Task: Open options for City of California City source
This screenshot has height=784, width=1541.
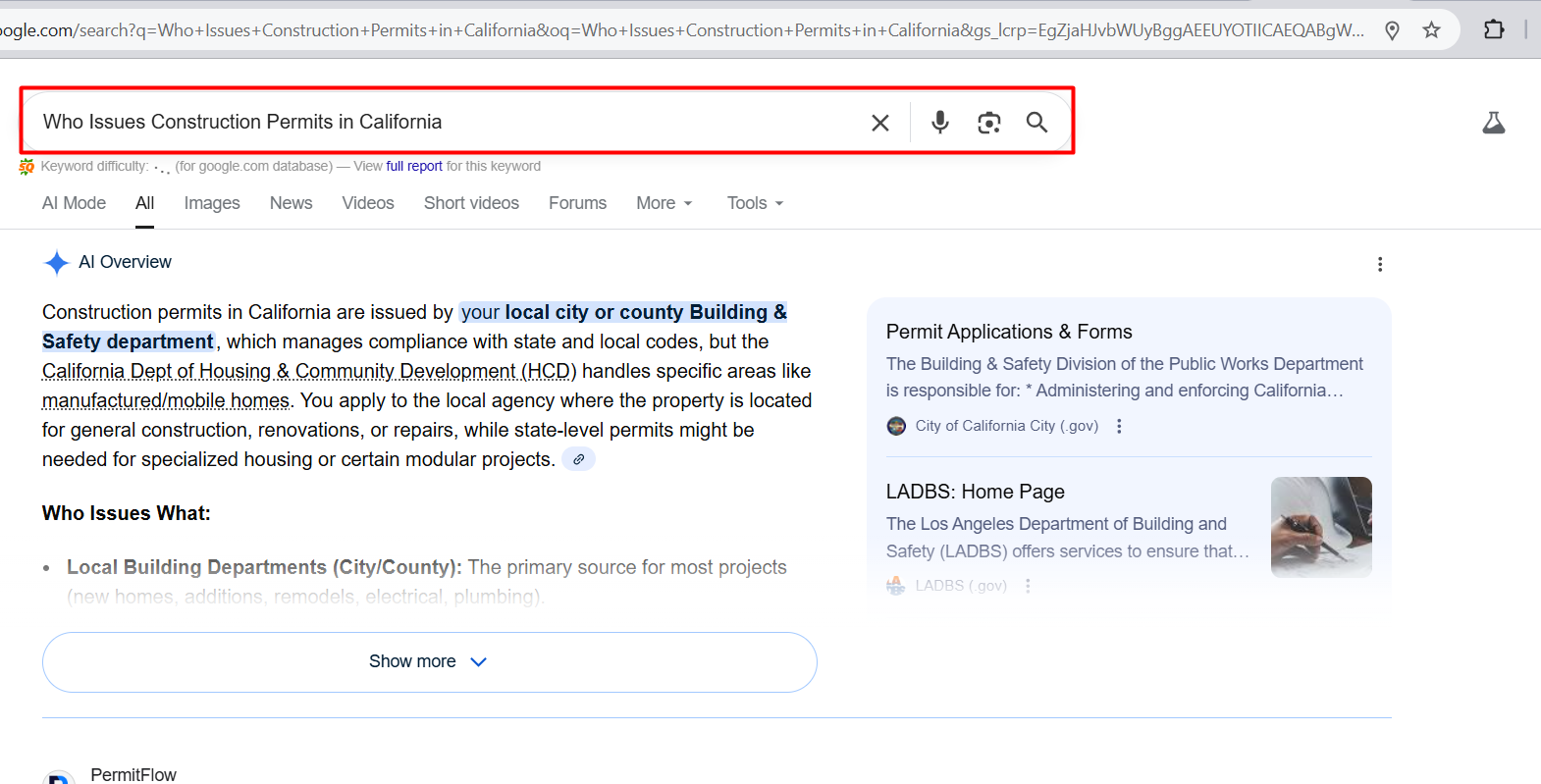Action: [x=1119, y=426]
